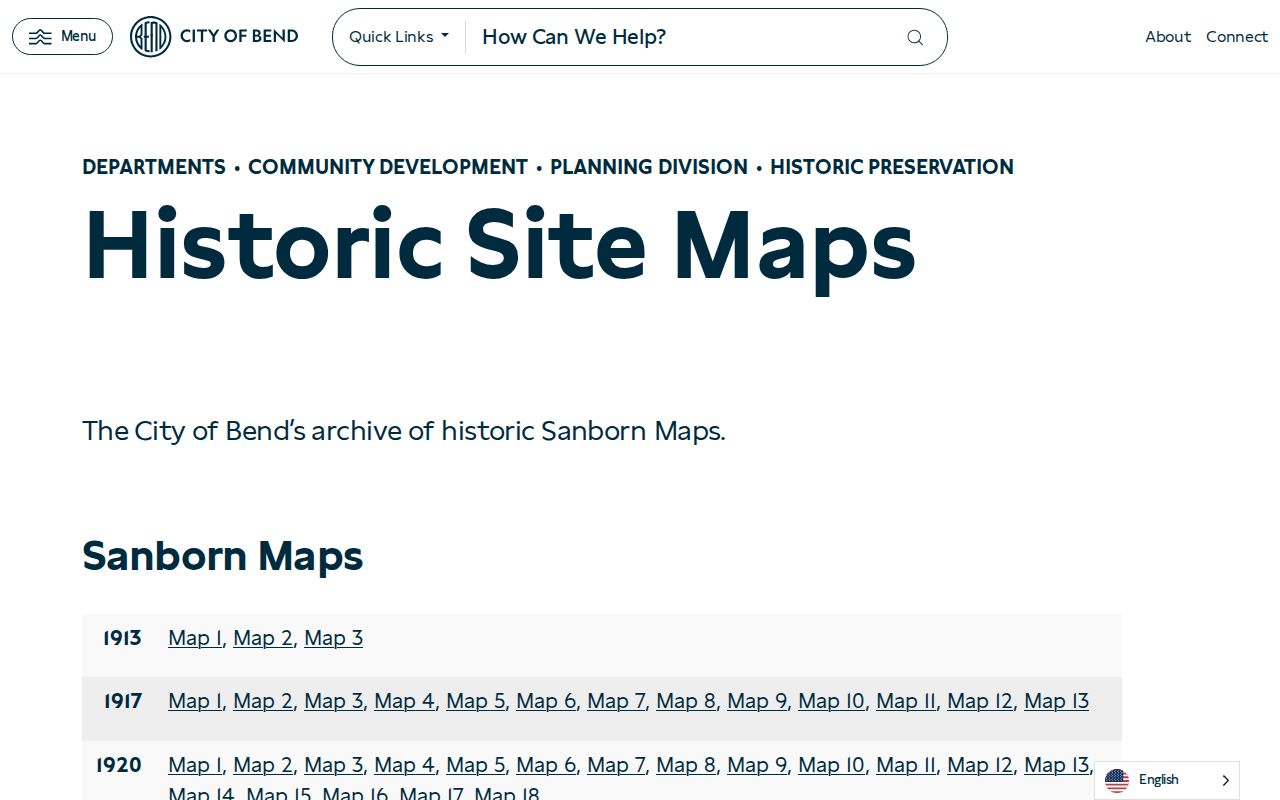Open the English language selector
1280x800 pixels.
point(1167,780)
